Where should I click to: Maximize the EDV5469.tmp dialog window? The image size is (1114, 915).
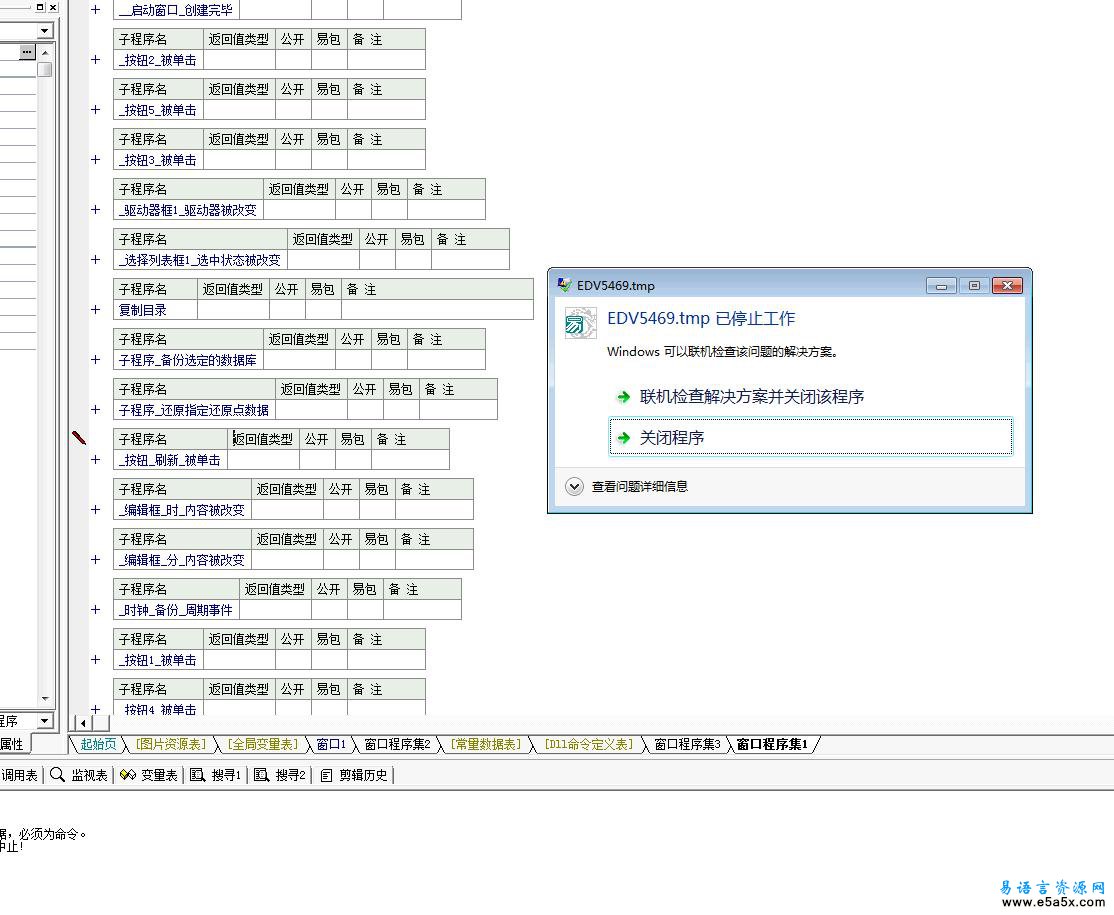point(974,286)
